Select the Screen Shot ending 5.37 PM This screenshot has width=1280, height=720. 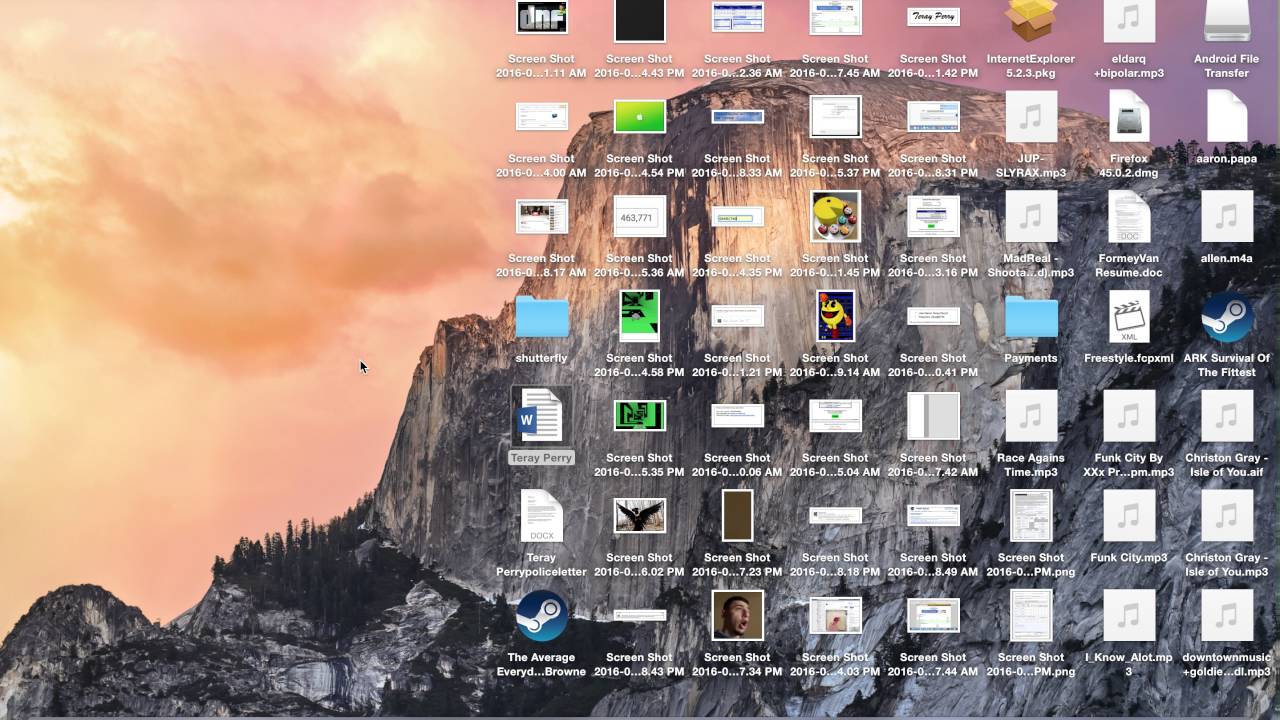(835, 117)
